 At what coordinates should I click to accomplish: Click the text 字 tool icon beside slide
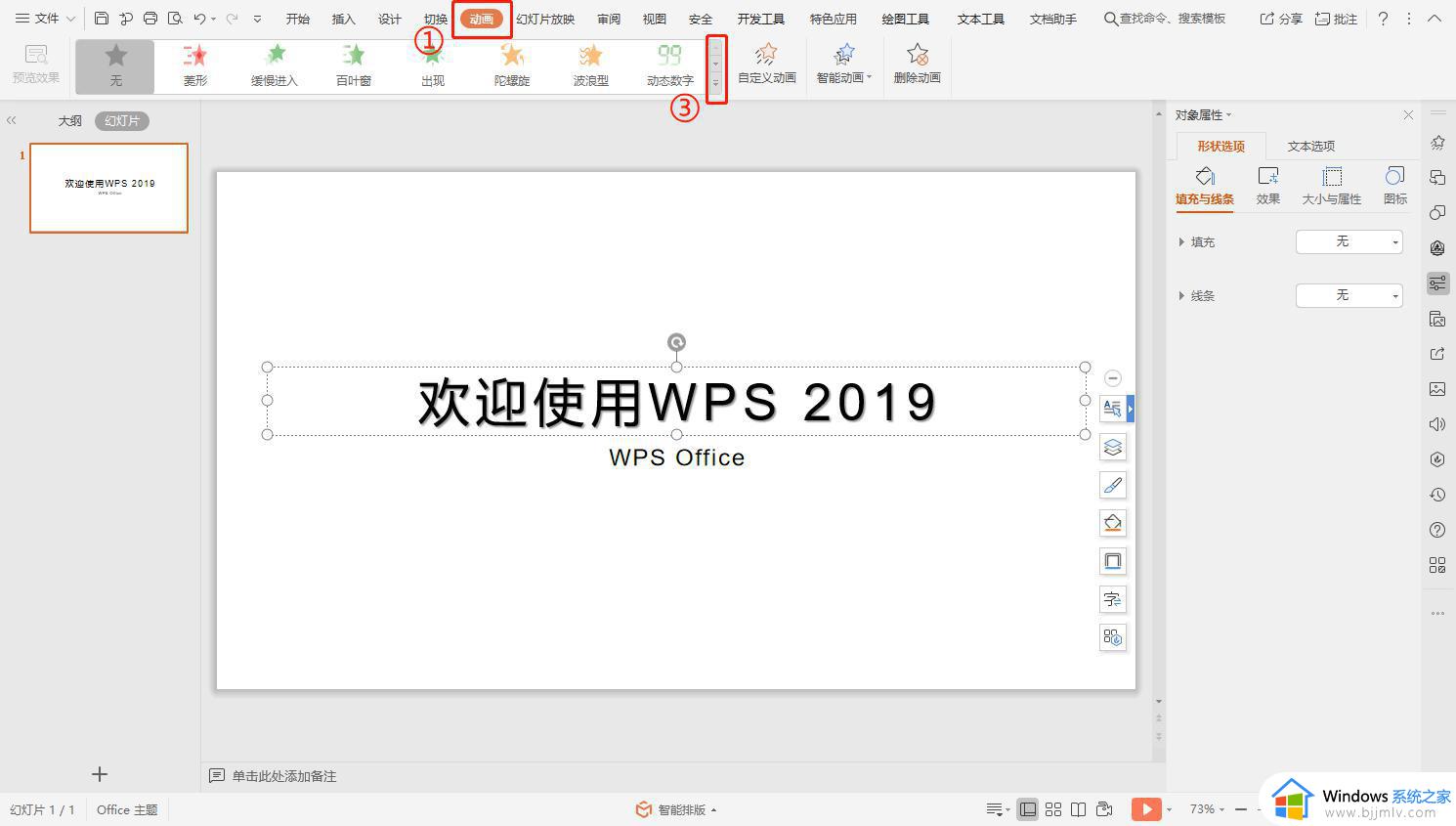[x=1113, y=599]
